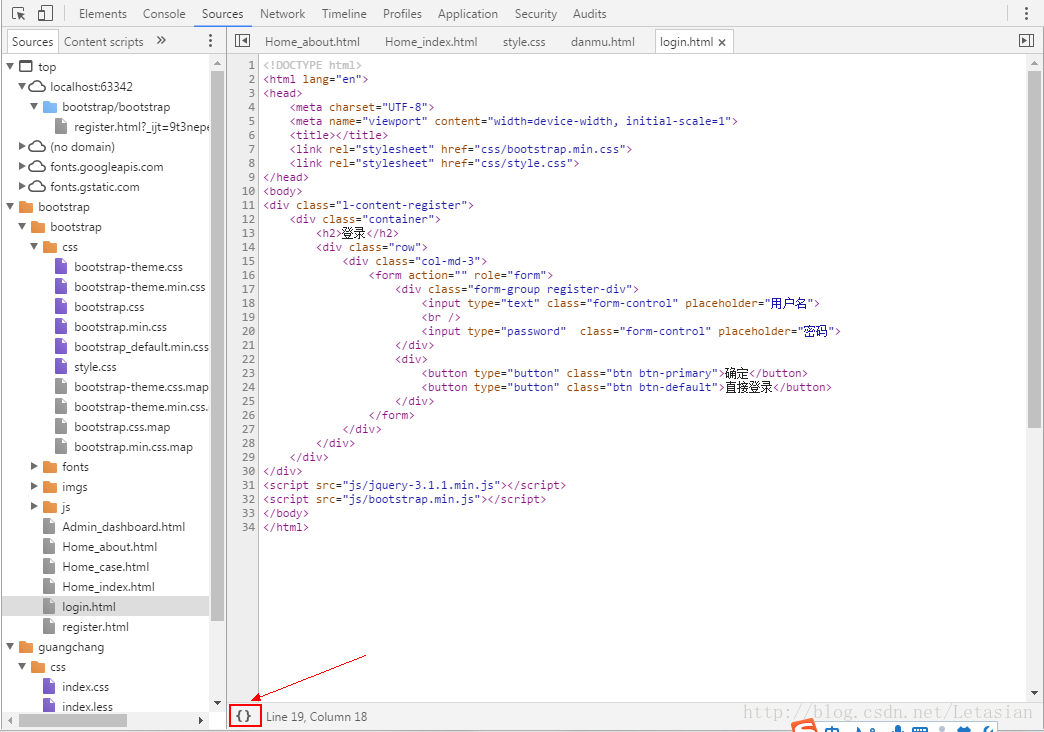Collapse the bootstrap css folder
Screen dimensions: 1044x732
[x=34, y=246]
